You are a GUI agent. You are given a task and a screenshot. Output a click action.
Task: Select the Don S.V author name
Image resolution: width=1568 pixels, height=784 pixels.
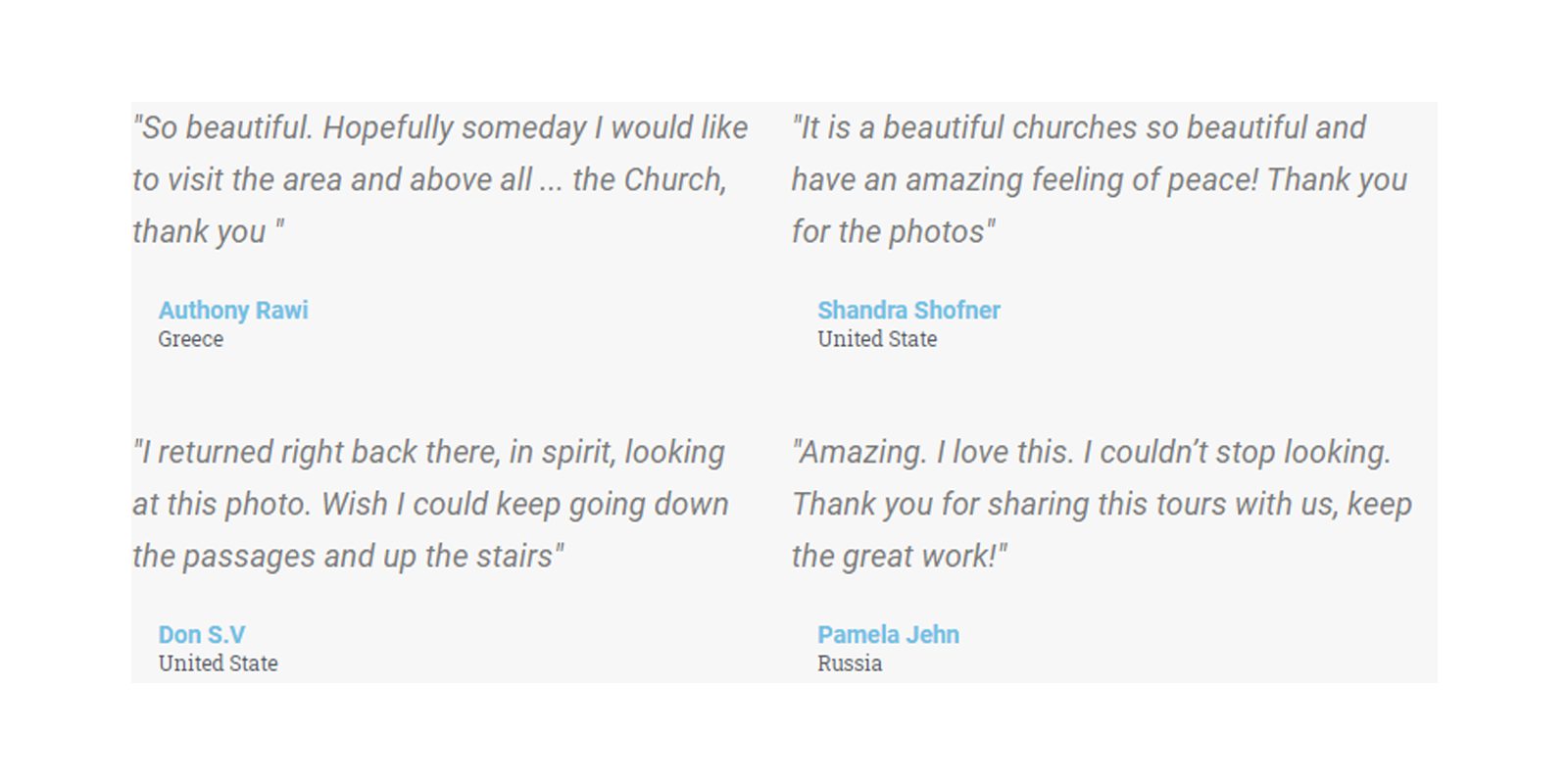(x=202, y=635)
